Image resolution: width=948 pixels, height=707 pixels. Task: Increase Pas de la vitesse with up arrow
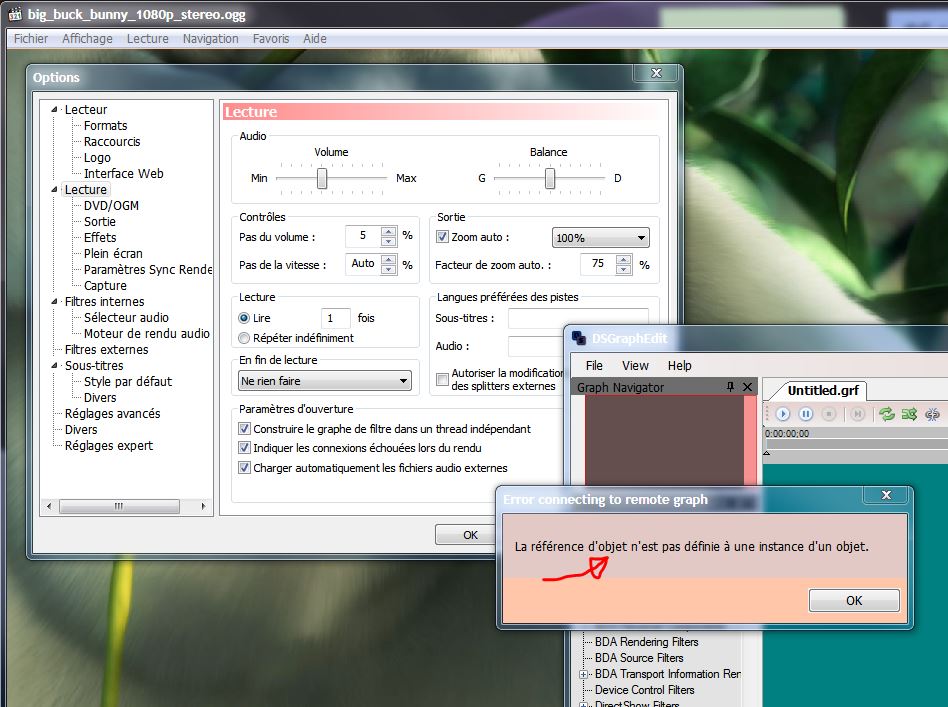coord(389,259)
